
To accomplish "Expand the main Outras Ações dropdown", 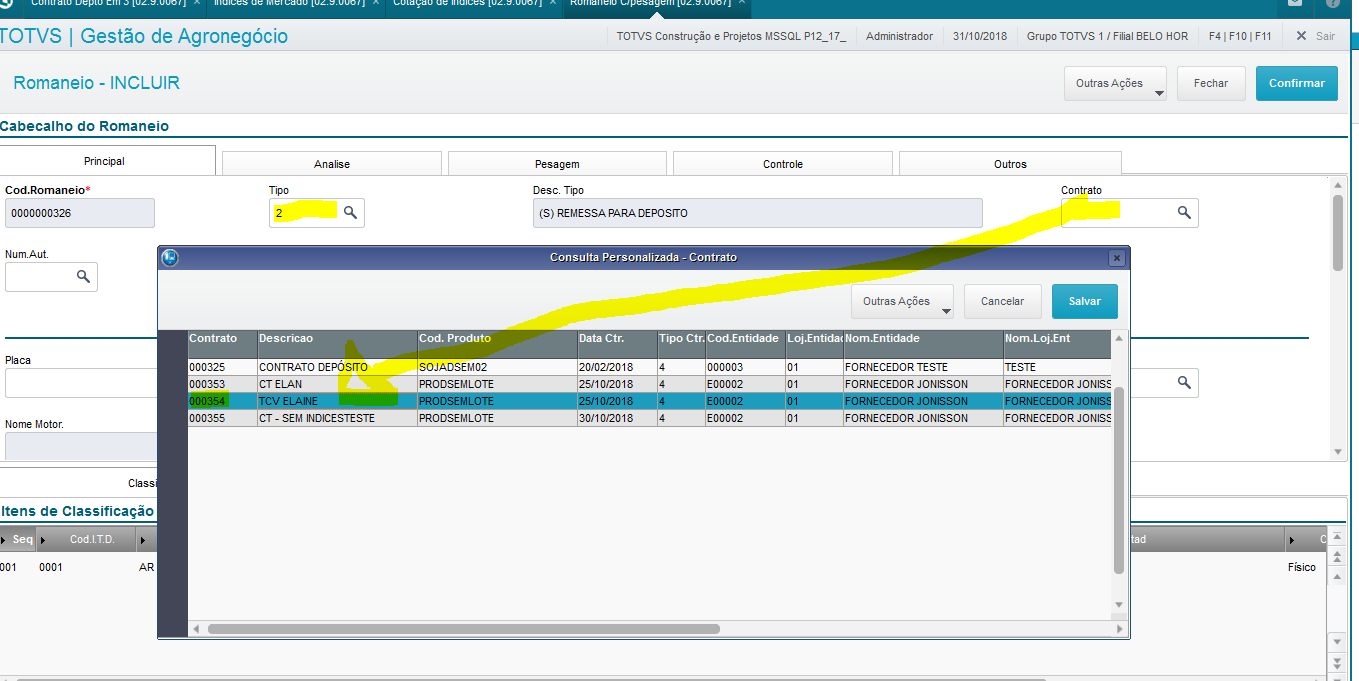I will pos(1116,84).
